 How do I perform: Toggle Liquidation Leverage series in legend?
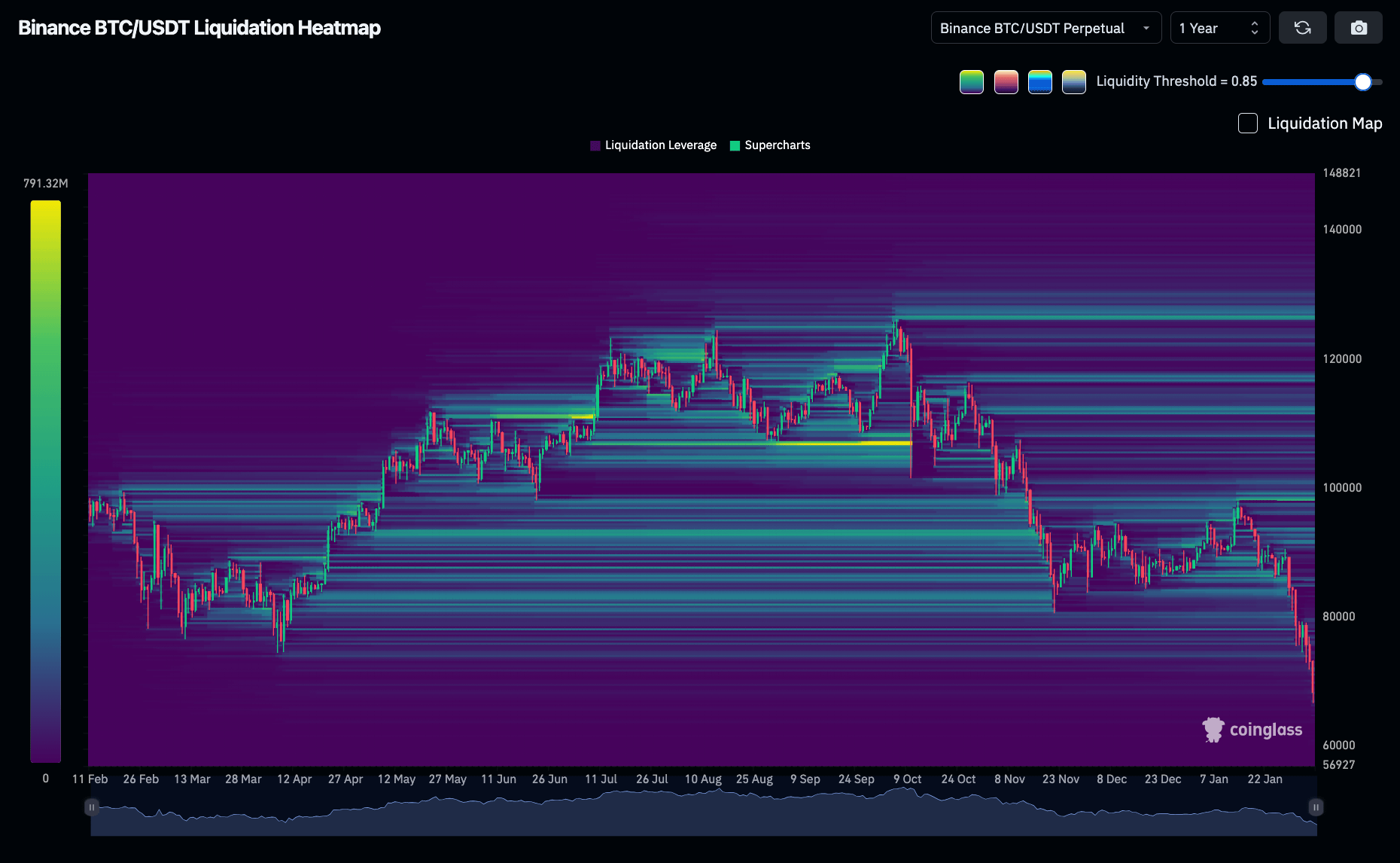(653, 145)
